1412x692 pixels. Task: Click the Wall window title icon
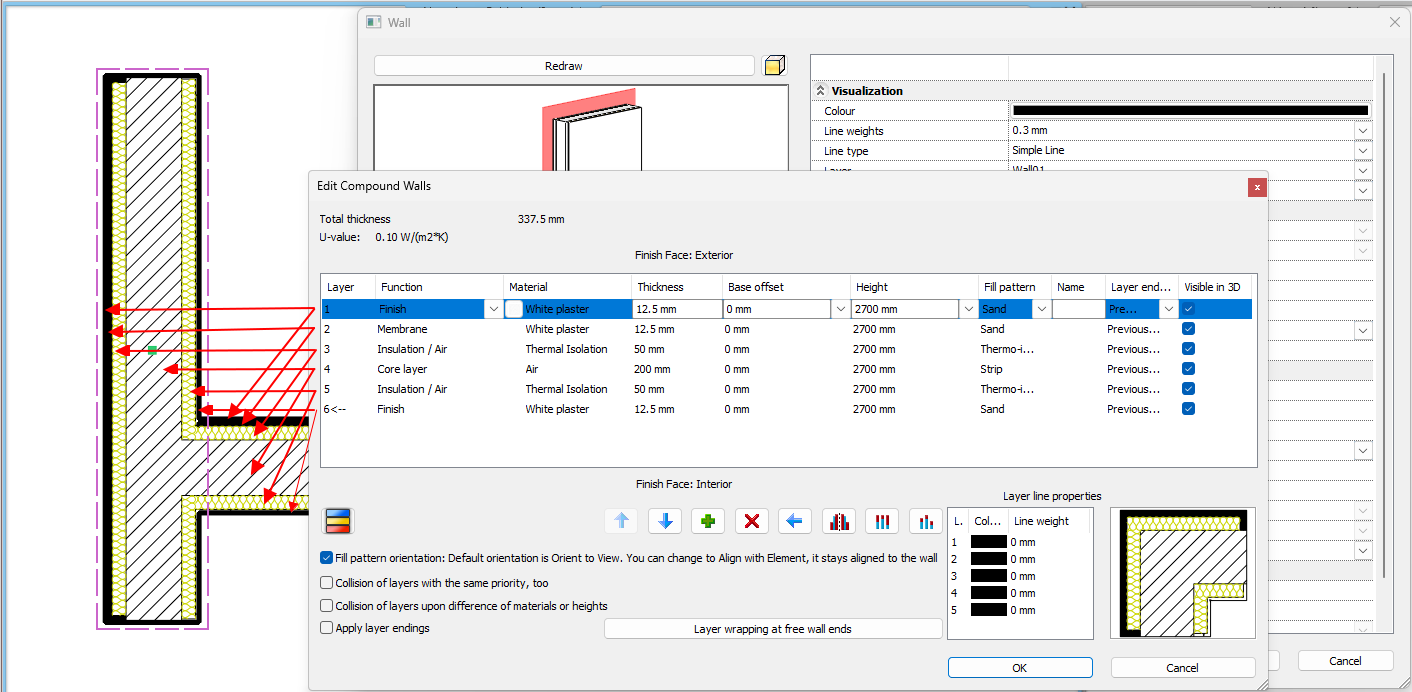(374, 22)
